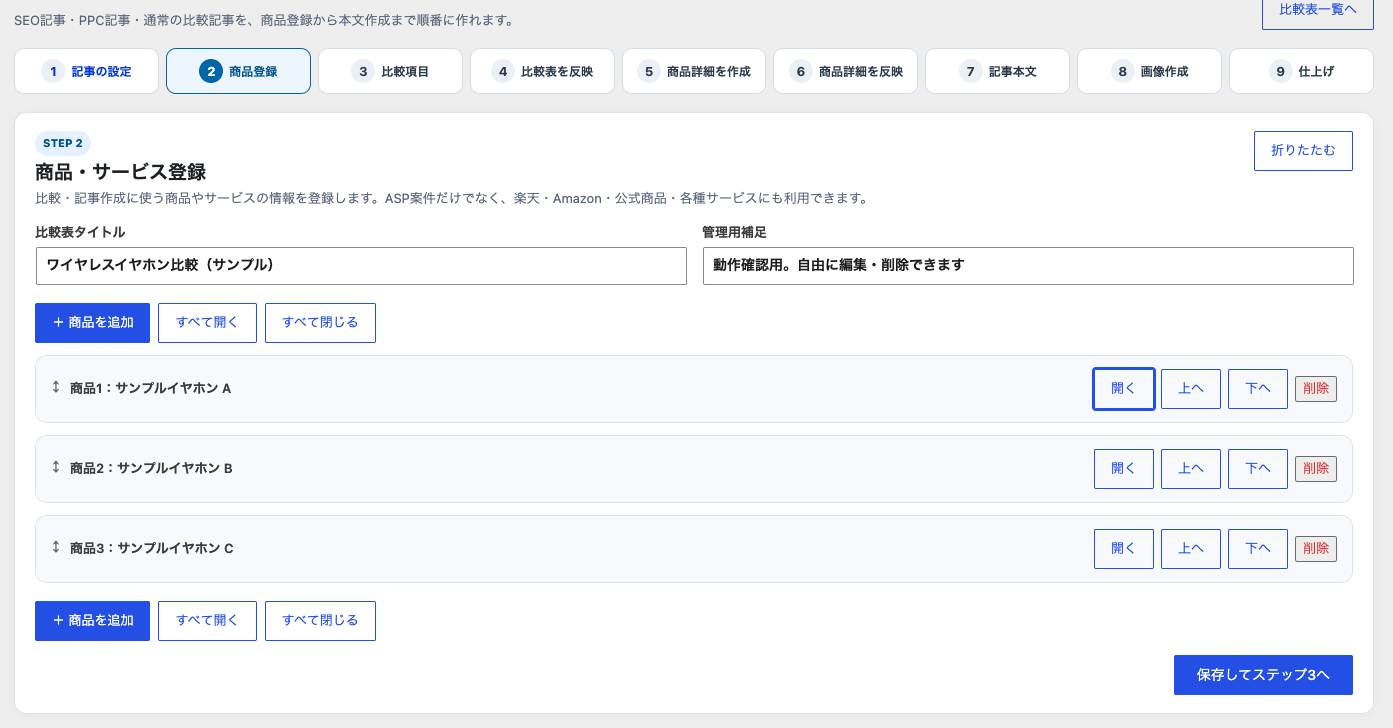Go to step 1 記事の設定
The image size is (1393, 728).
pyautogui.click(x=87, y=71)
